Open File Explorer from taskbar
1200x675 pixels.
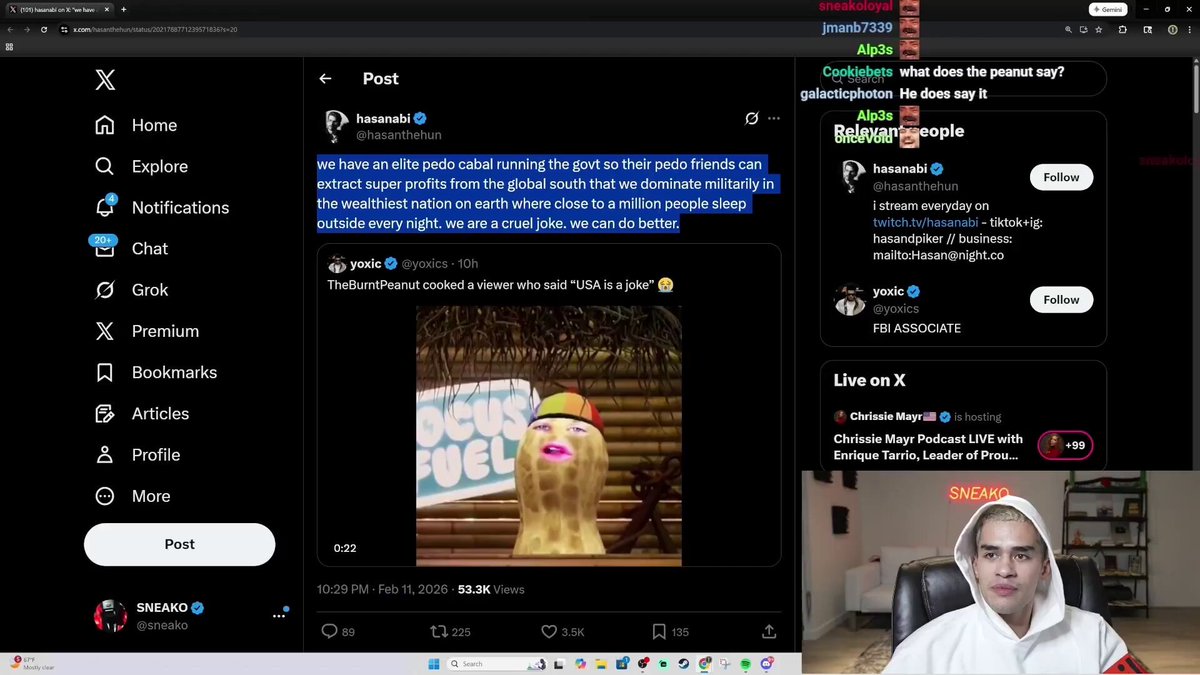[601, 664]
